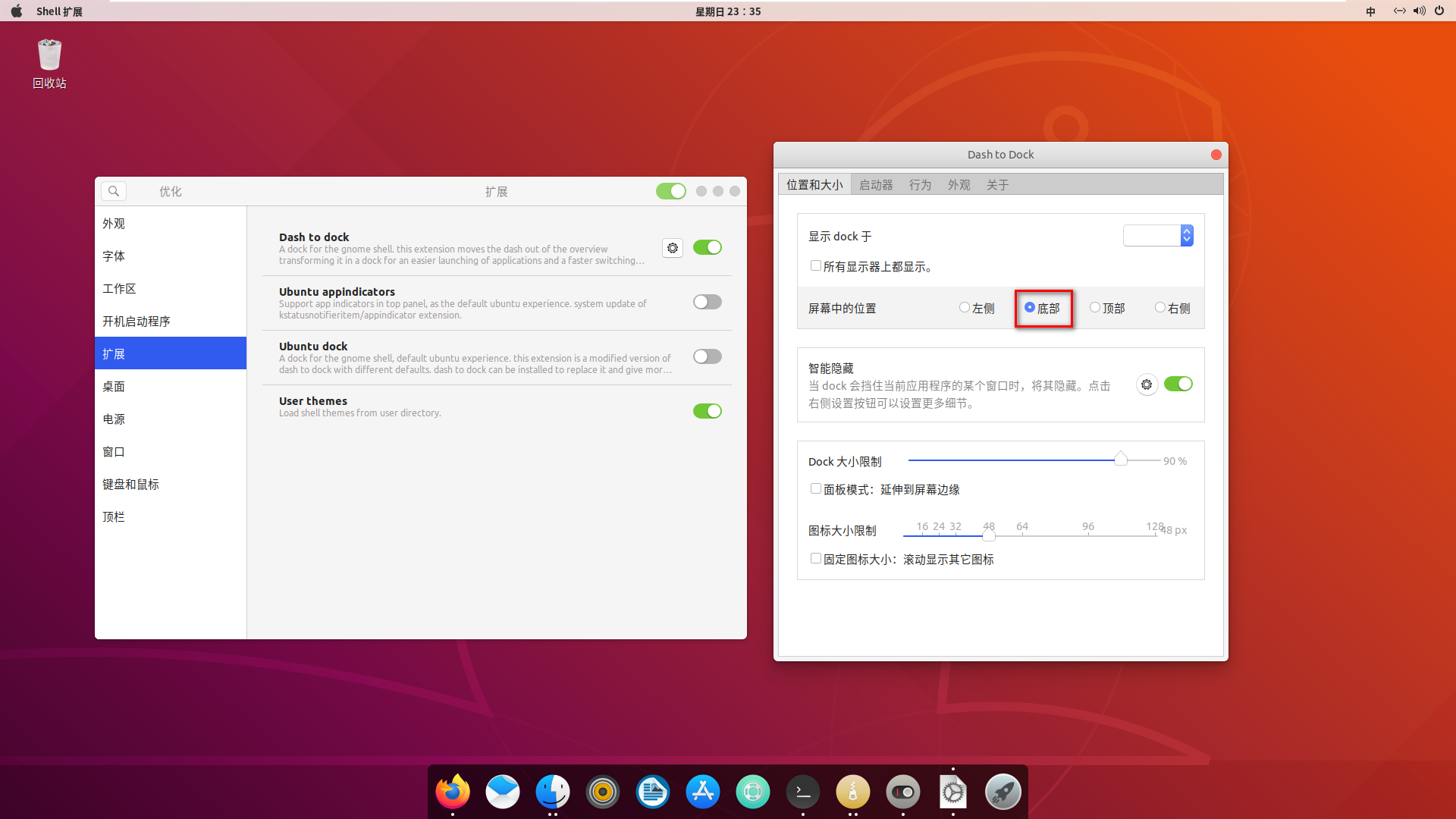Enable the Ubuntu appindicators extension toggle
The height and width of the screenshot is (819, 1456).
click(x=707, y=301)
